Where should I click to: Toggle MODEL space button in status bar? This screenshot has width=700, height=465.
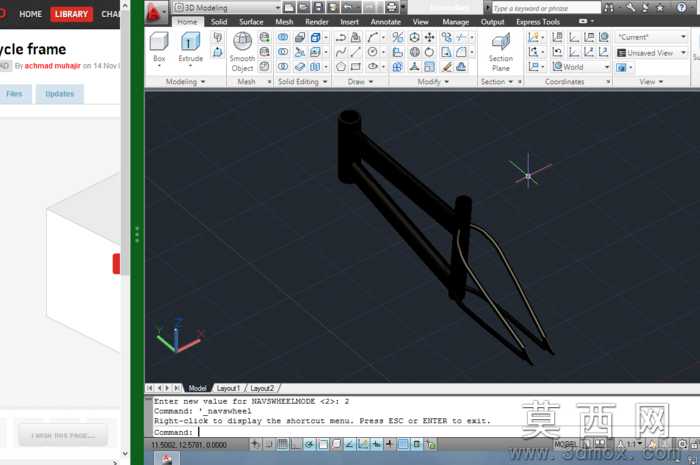point(565,444)
